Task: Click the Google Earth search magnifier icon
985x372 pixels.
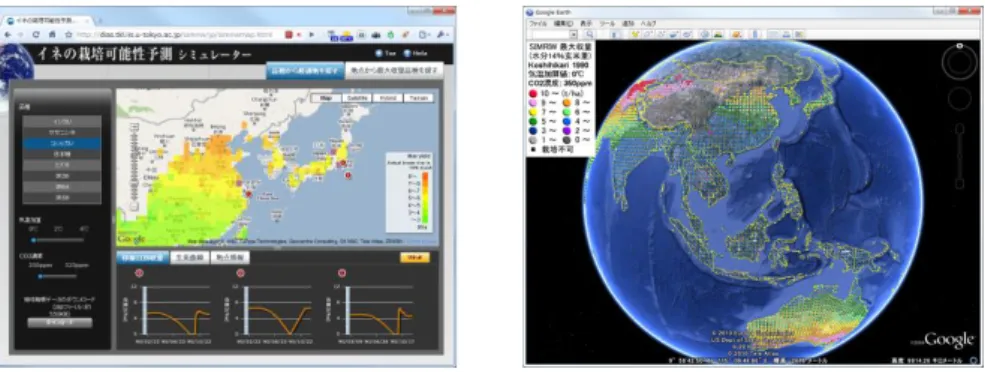Action: [x=590, y=35]
